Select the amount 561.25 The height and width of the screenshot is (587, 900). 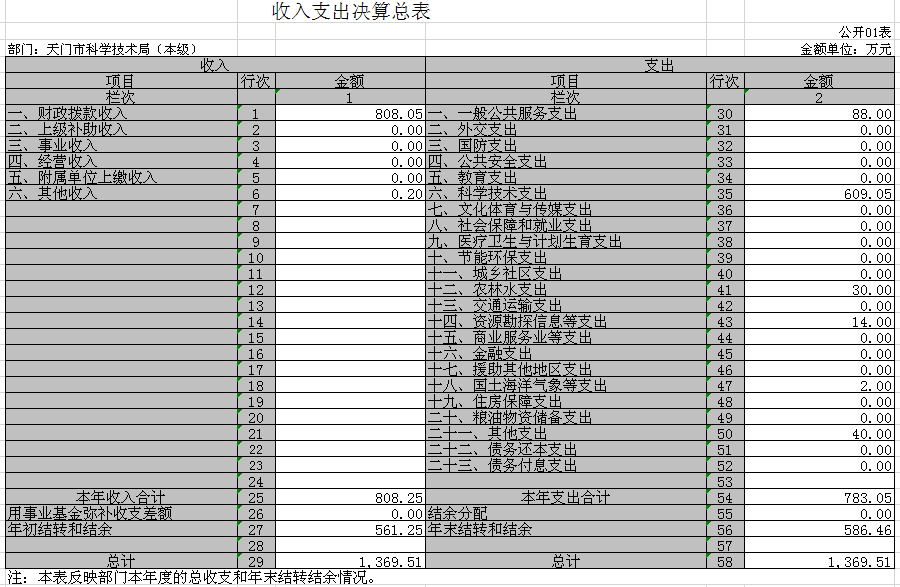click(350, 530)
